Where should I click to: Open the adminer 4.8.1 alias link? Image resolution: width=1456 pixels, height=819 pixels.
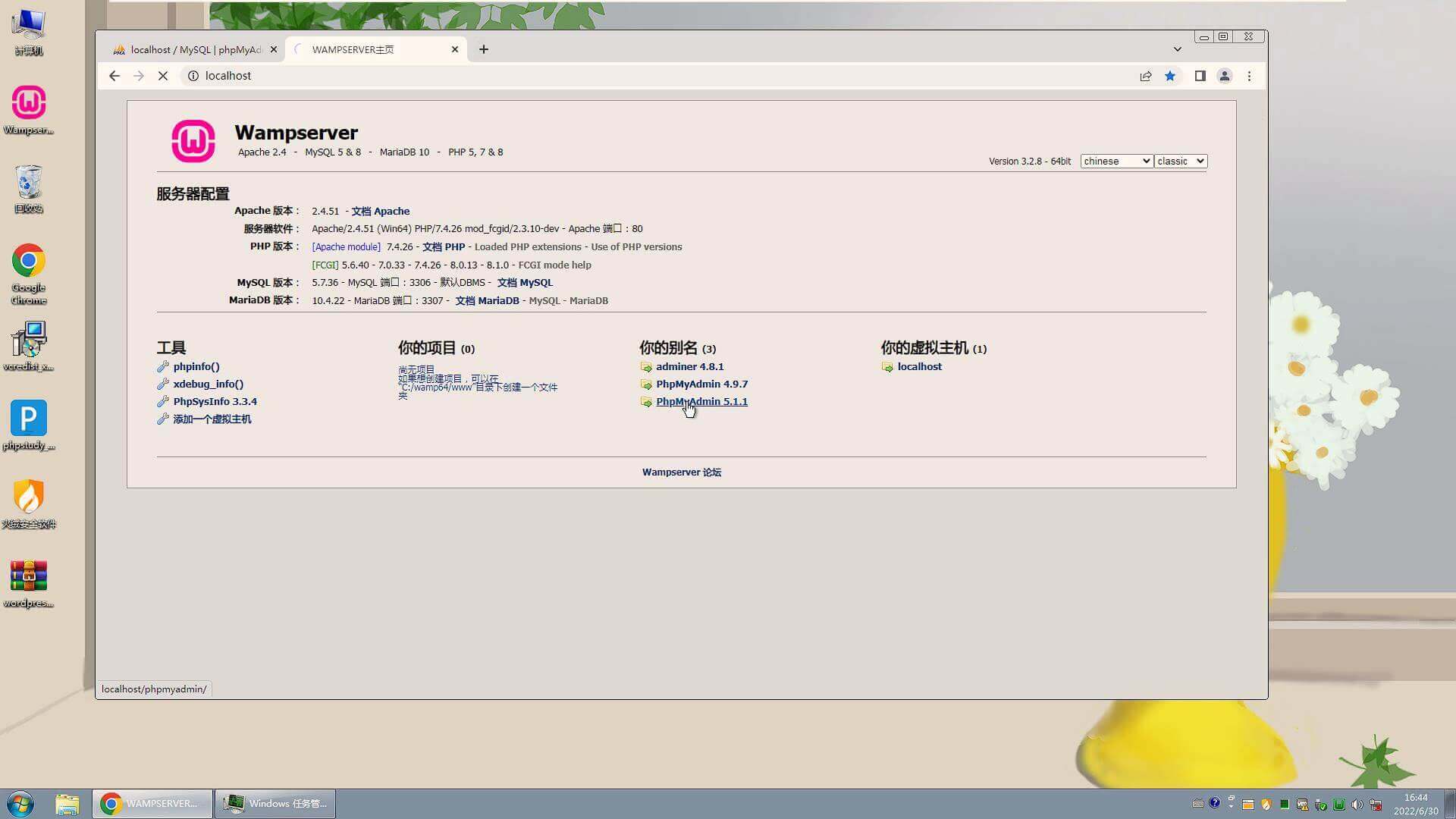[x=690, y=367]
